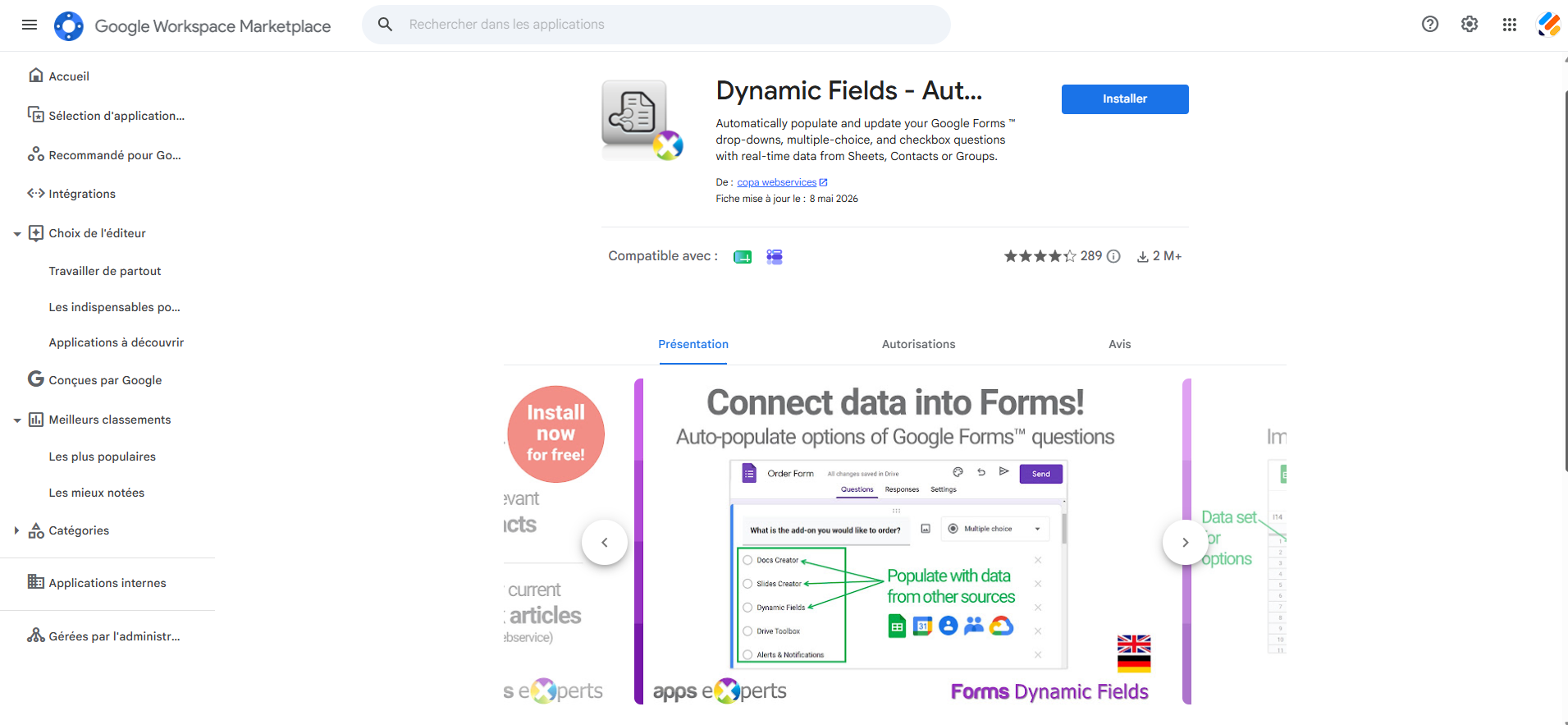1568x725 pixels.
Task: Show previous carousel screenshot
Action: (x=605, y=542)
